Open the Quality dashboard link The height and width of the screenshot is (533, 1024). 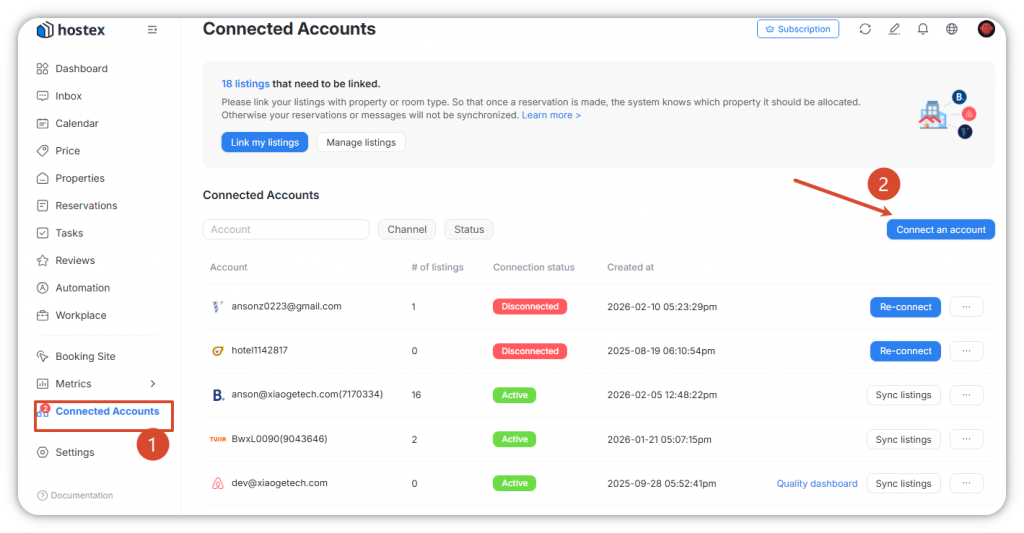(817, 484)
